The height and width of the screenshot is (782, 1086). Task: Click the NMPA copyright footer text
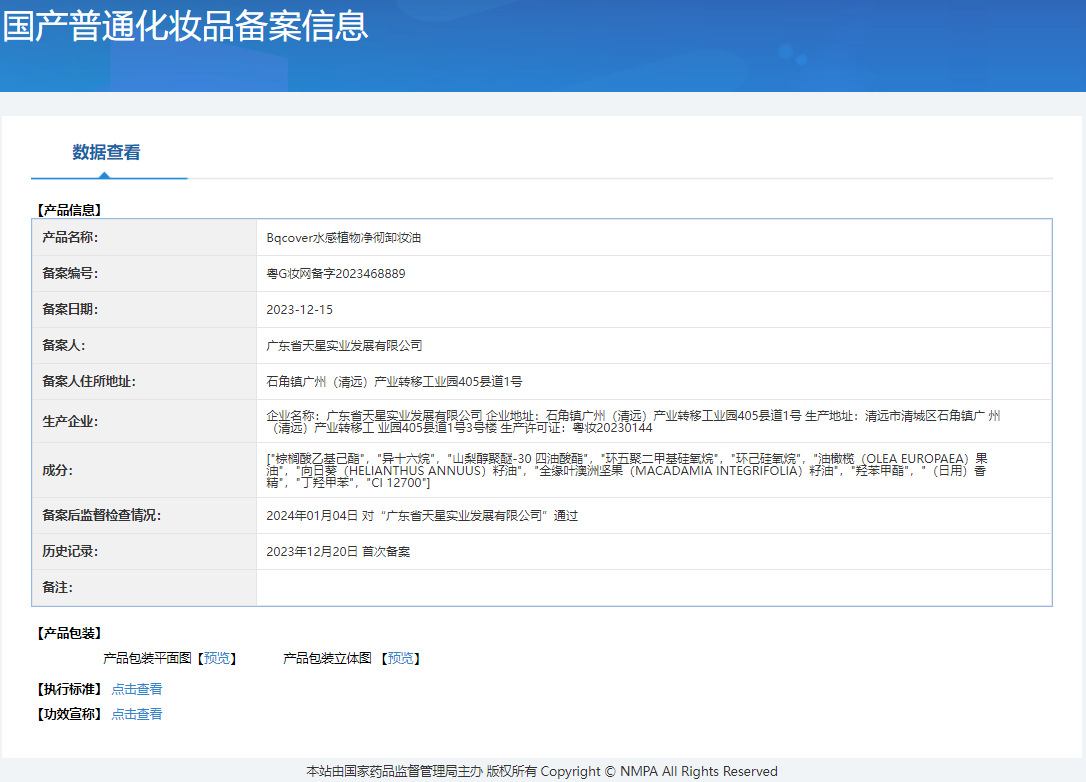tap(542, 771)
